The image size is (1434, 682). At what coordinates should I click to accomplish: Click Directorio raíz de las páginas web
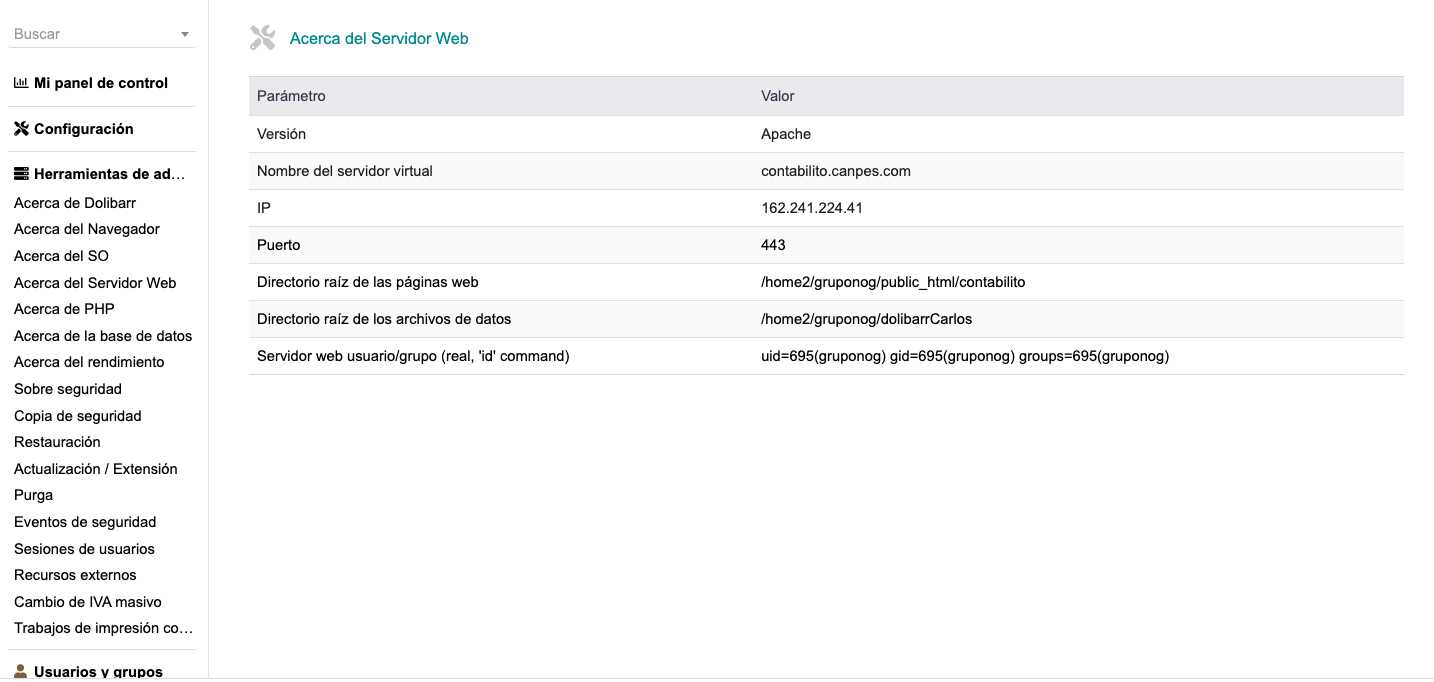click(x=368, y=282)
